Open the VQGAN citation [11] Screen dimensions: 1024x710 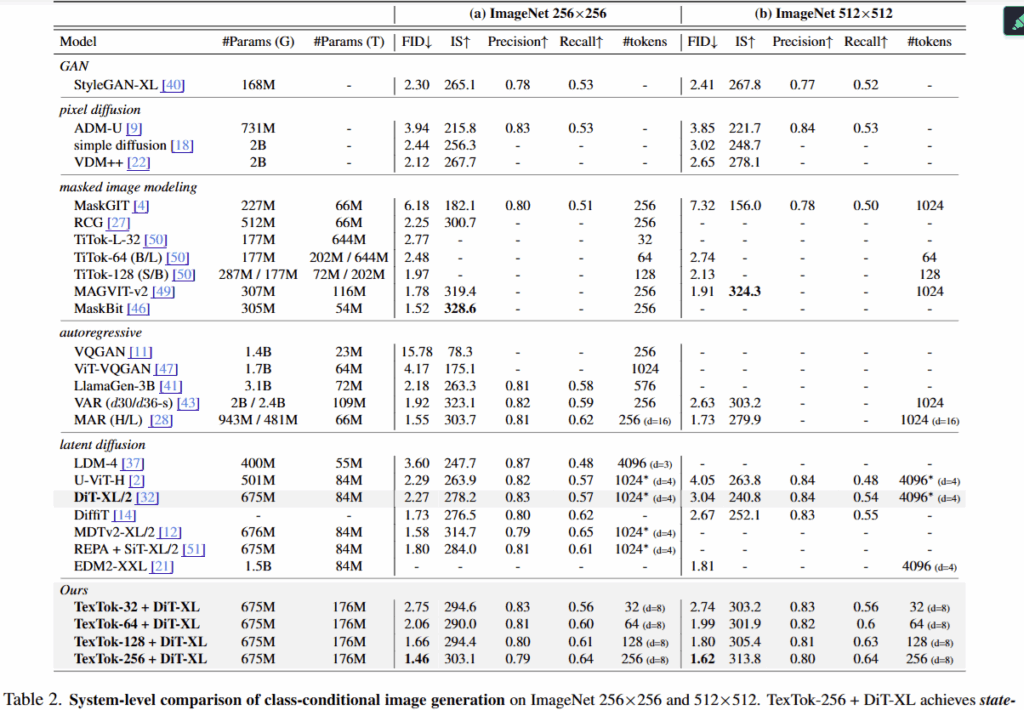click(140, 352)
